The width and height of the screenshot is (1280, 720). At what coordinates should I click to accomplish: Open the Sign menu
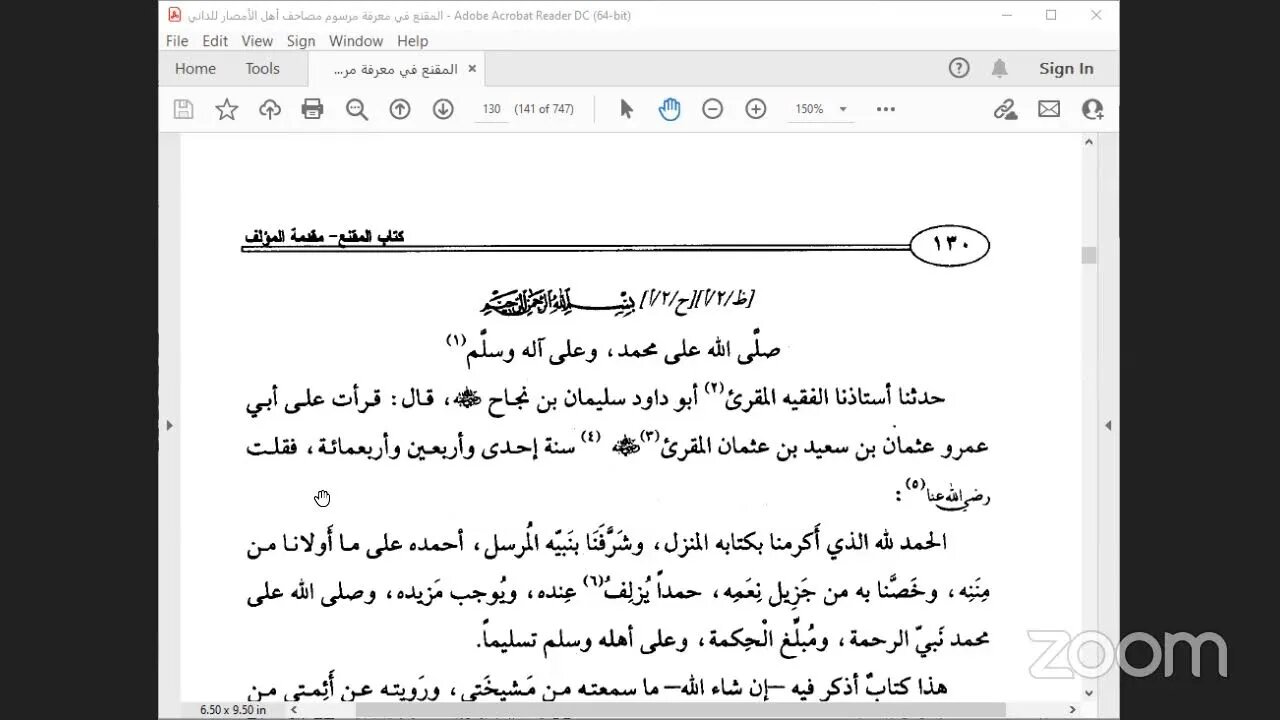[301, 41]
